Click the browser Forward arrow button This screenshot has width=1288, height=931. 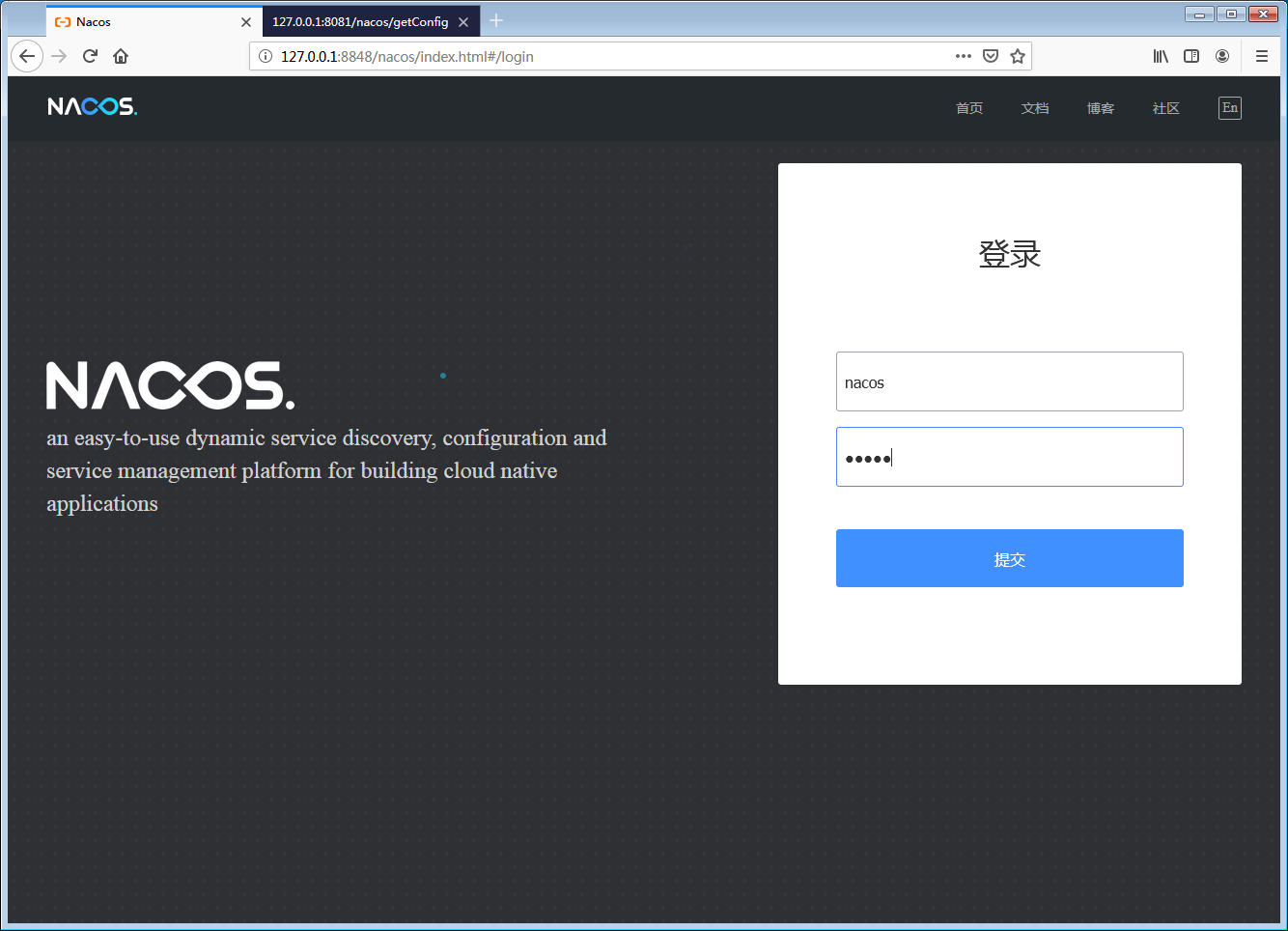click(59, 56)
